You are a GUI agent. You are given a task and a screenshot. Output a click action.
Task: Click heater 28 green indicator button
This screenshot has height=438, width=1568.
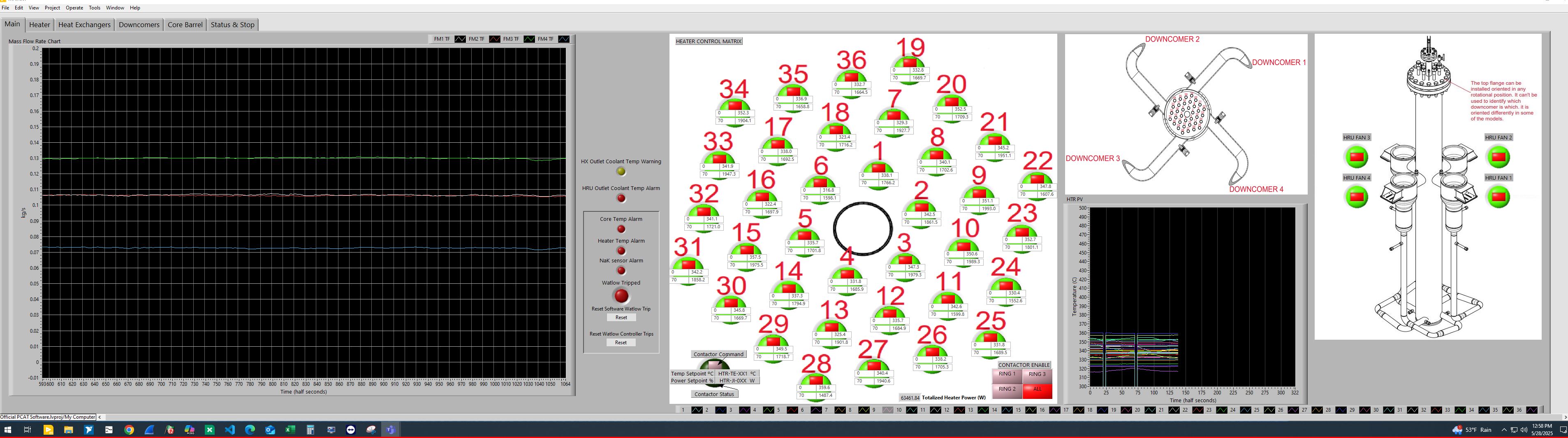[815, 380]
